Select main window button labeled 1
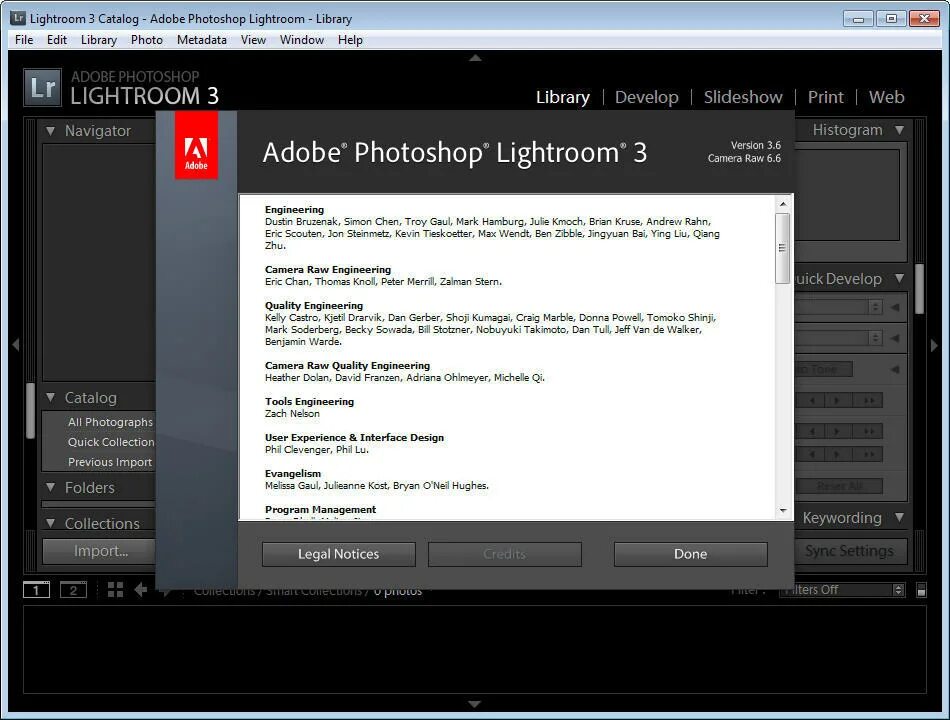 click(x=36, y=589)
